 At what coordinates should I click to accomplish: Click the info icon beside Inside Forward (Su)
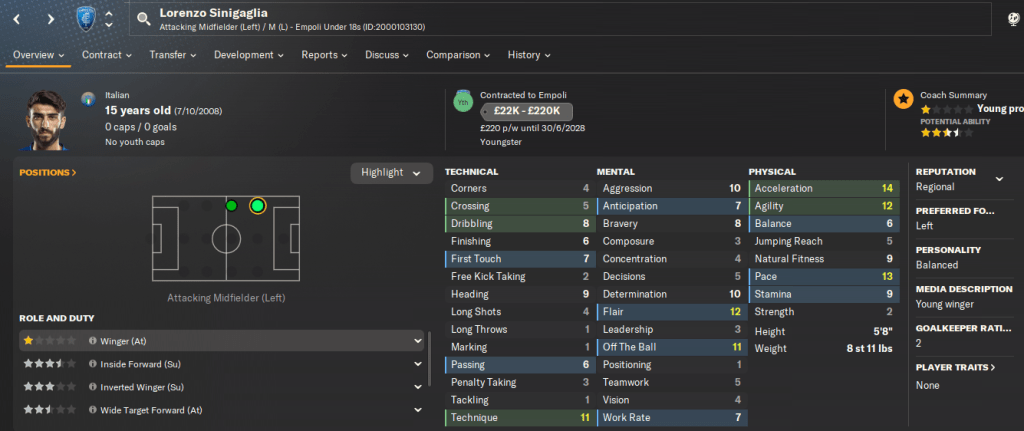point(92,364)
